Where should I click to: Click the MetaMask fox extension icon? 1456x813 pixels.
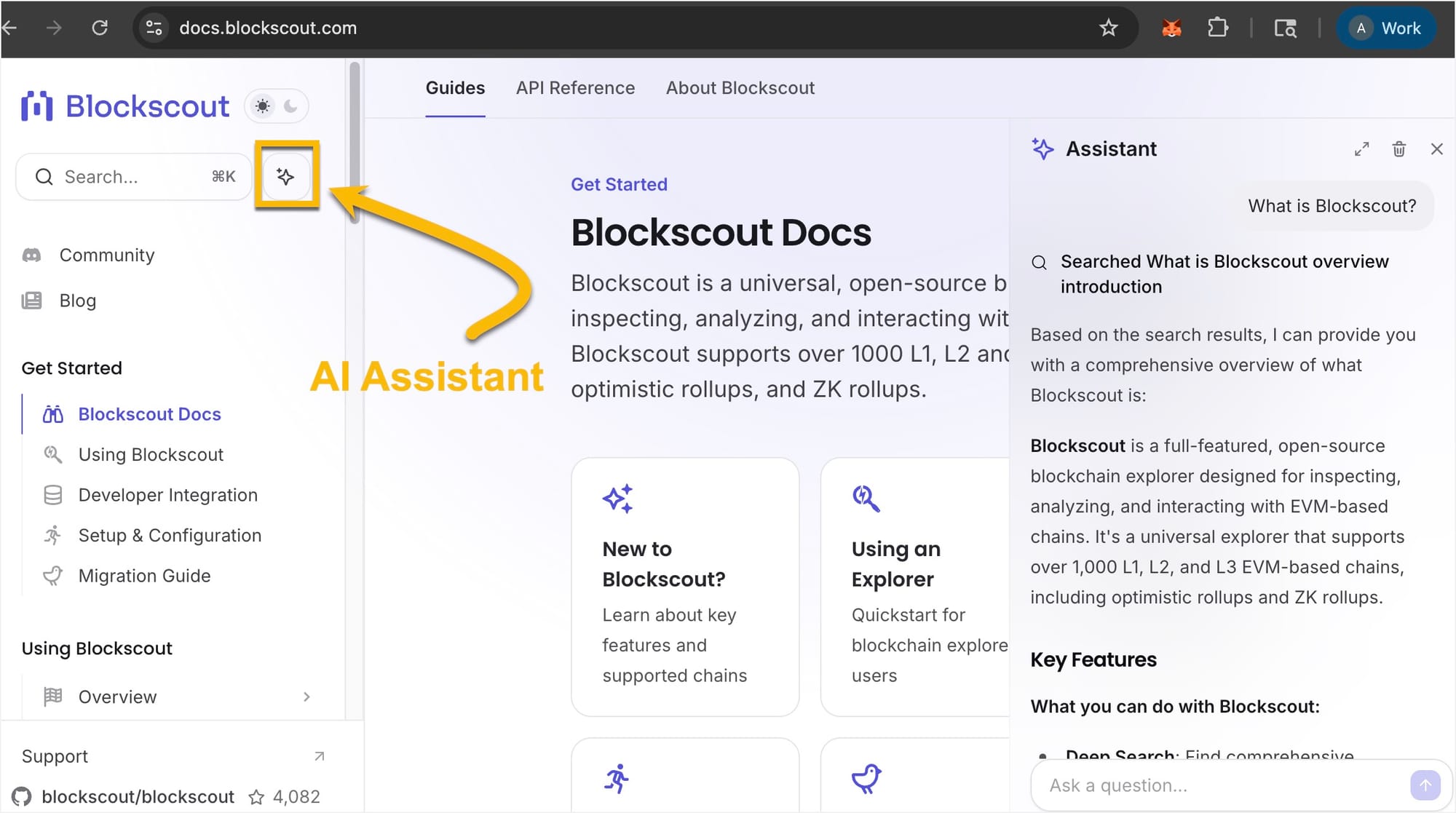coord(1171,28)
